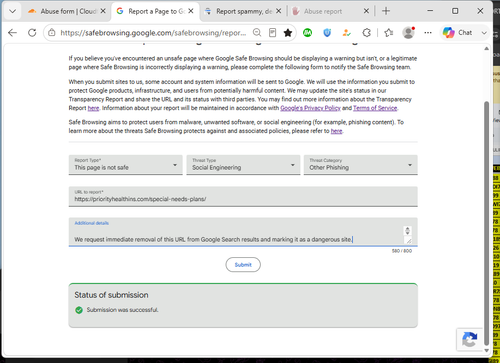Open the zoom magnifier in address bar
This screenshot has width=500, height=363.
[257, 33]
